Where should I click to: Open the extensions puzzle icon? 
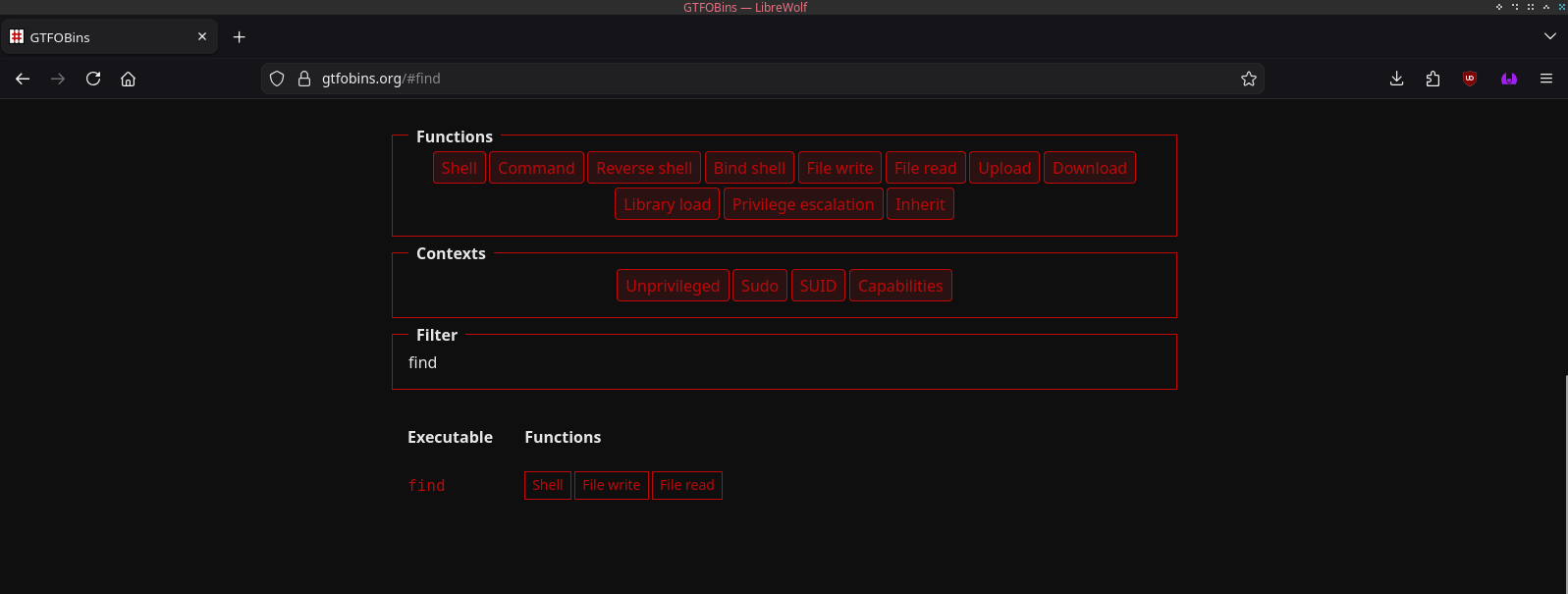pos(1433,79)
